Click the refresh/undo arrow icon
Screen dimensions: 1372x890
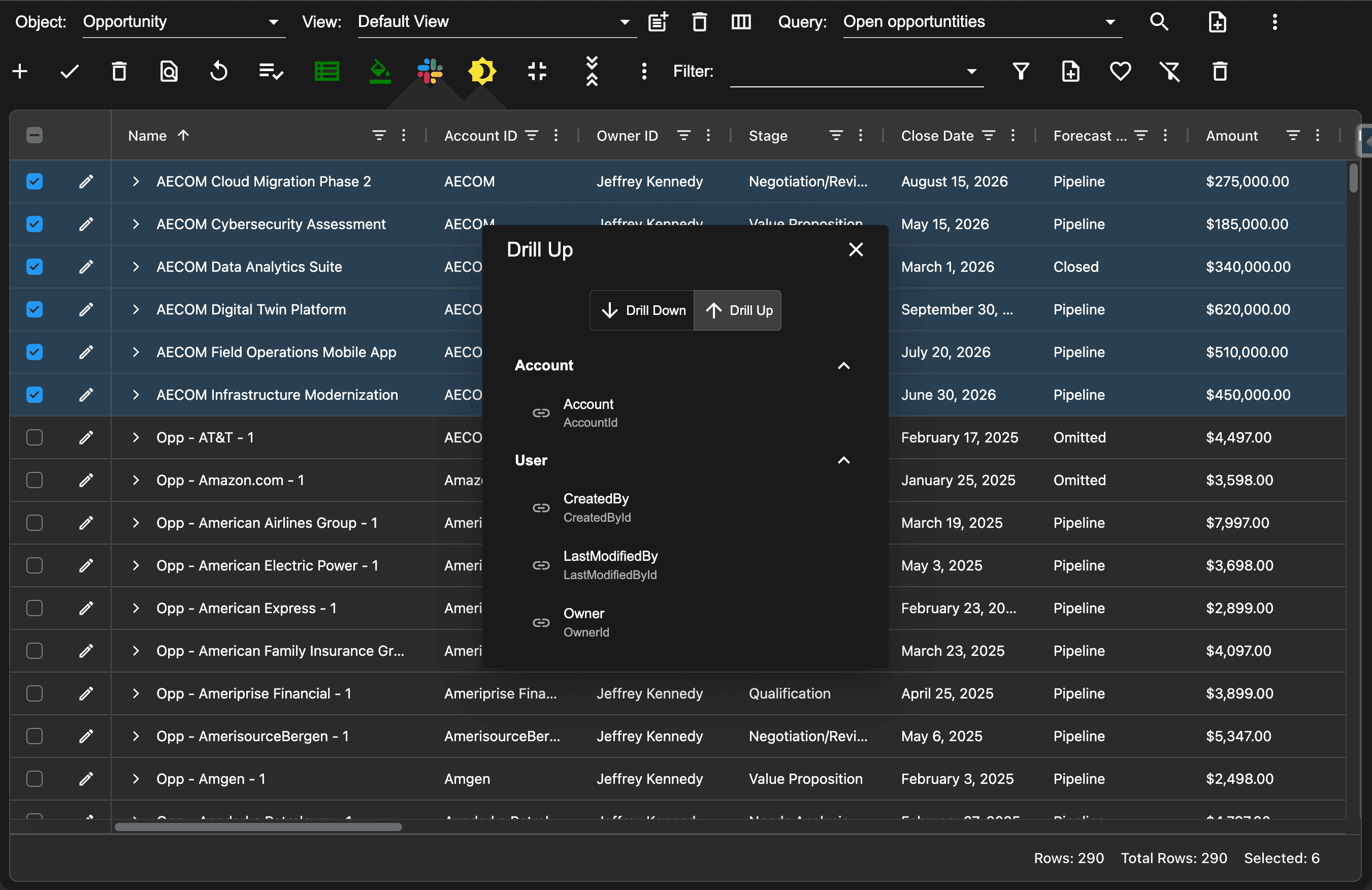(x=218, y=72)
